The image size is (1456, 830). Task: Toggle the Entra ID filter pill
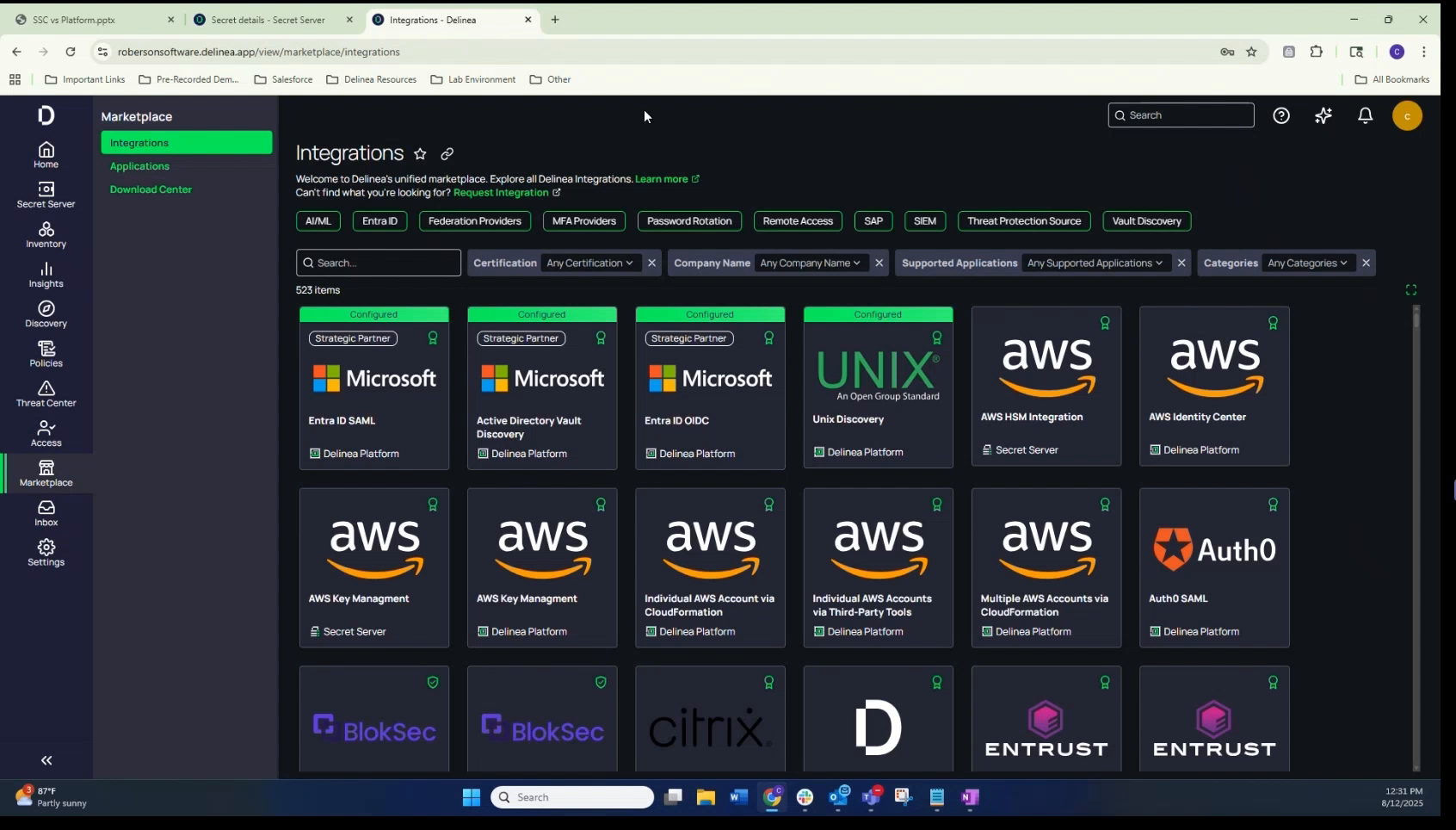pos(379,221)
